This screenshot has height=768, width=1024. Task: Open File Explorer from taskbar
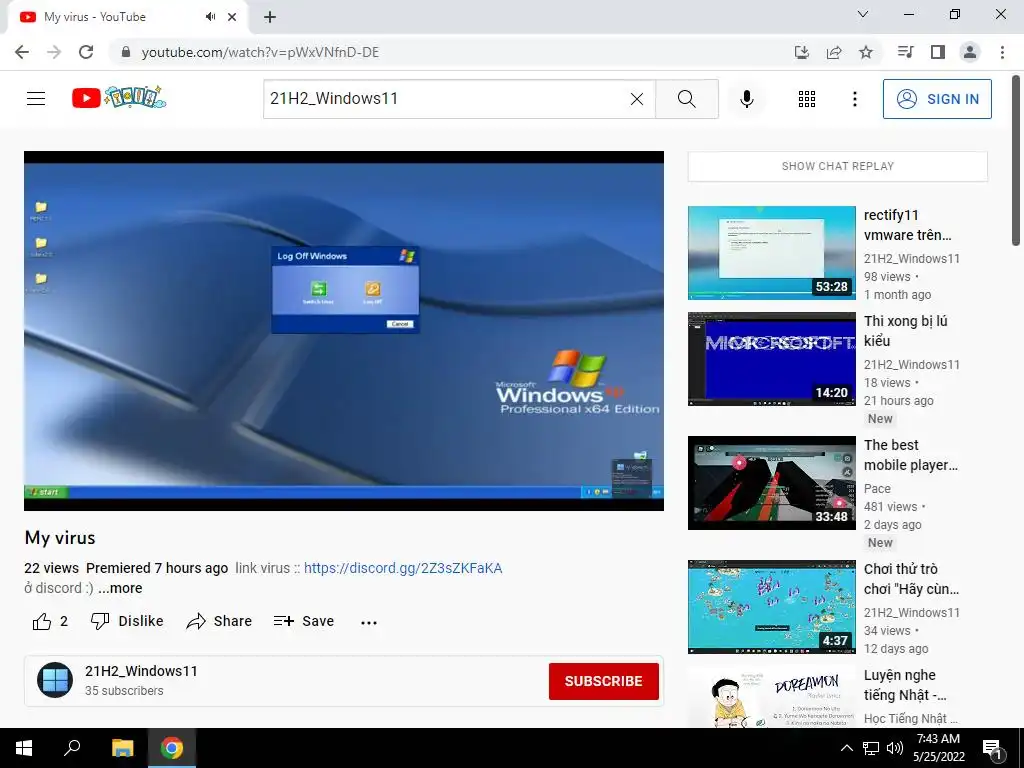122,748
